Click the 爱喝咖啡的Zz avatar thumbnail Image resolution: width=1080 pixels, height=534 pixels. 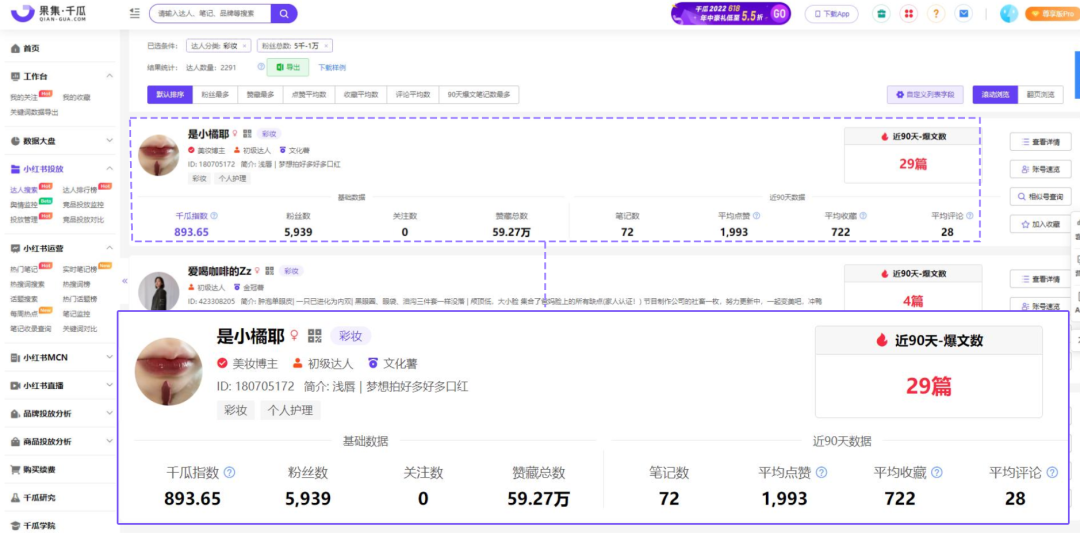[x=158, y=291]
